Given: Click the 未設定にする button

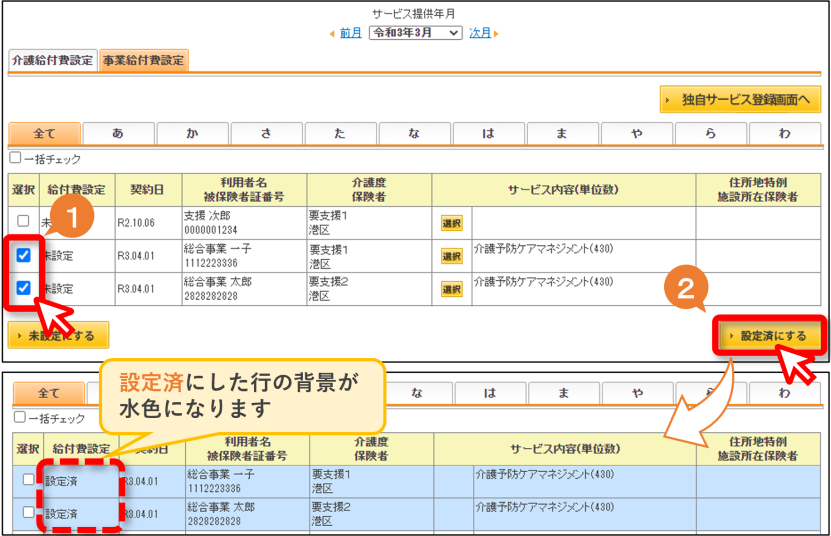Looking at the screenshot, I should pyautogui.click(x=58, y=335).
